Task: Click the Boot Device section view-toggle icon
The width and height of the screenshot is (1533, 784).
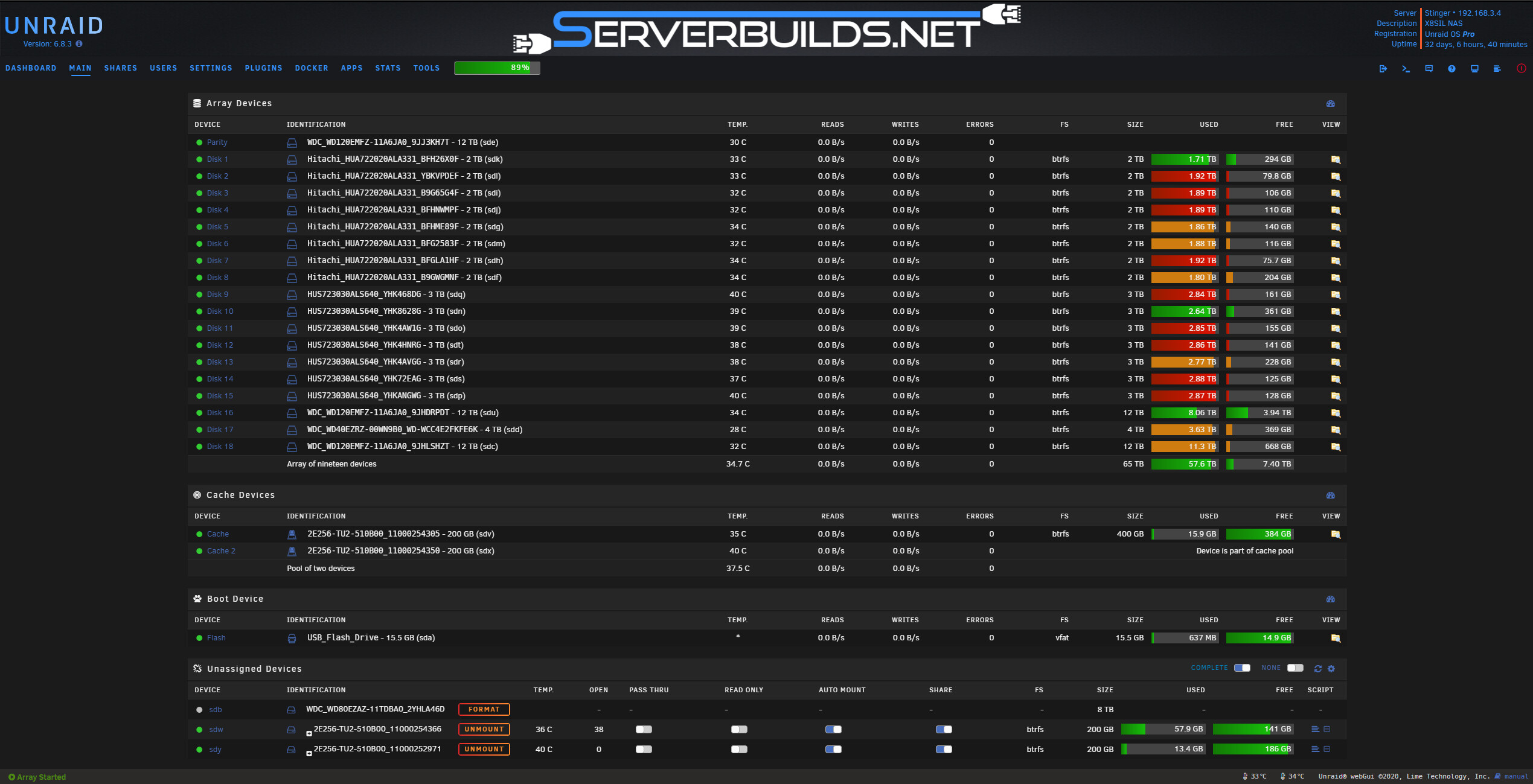Action: 1331,599
